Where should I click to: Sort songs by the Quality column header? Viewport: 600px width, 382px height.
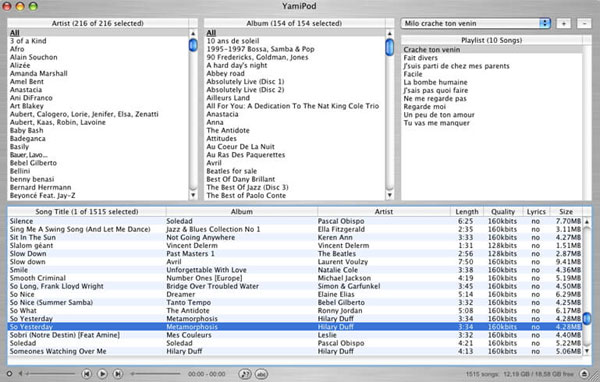click(503, 212)
